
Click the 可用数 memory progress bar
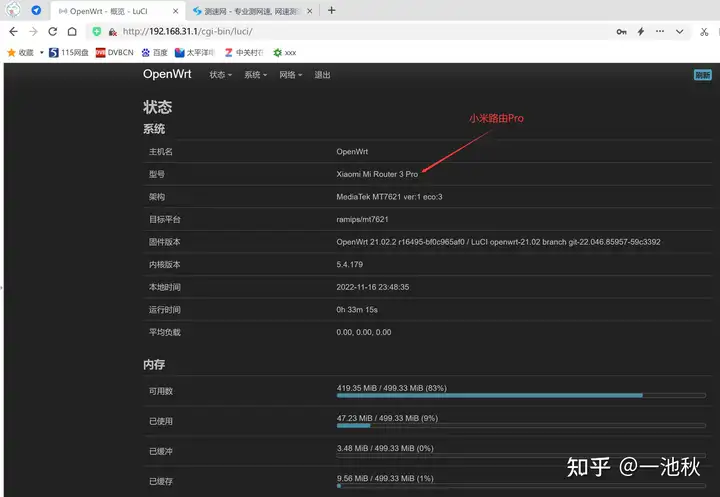[521, 395]
